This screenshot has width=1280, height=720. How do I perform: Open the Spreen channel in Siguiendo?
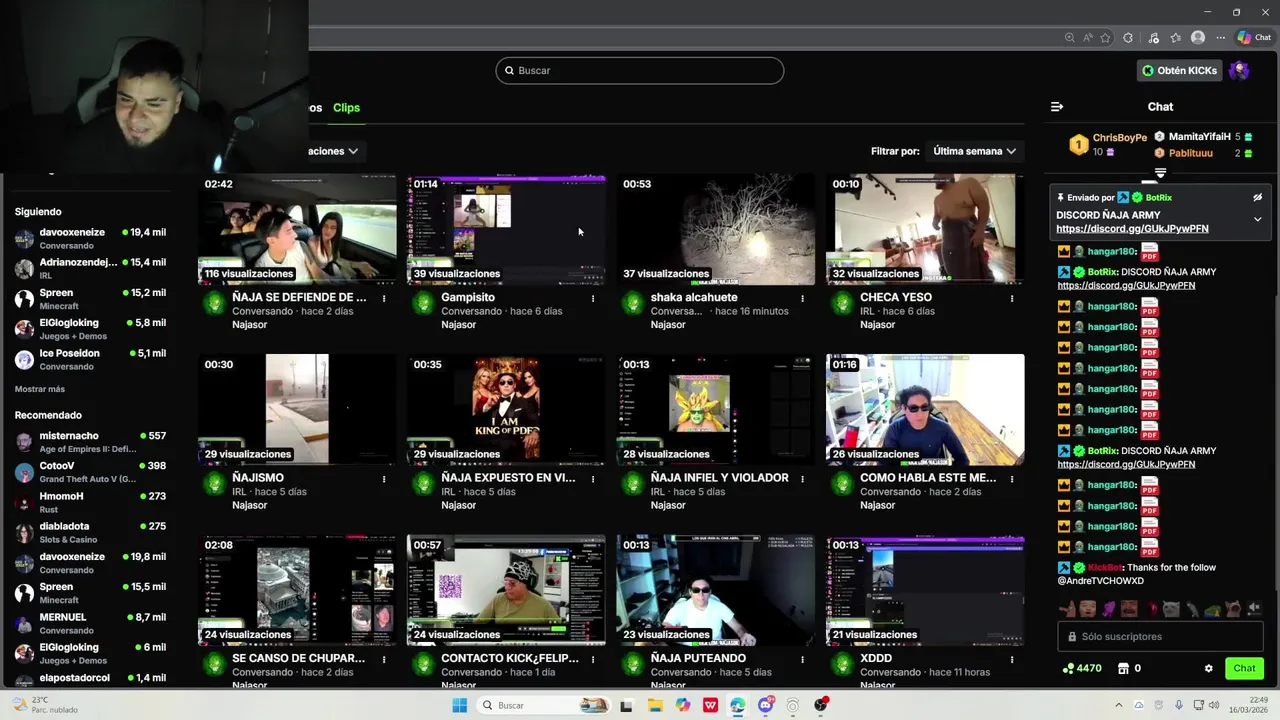click(90, 299)
